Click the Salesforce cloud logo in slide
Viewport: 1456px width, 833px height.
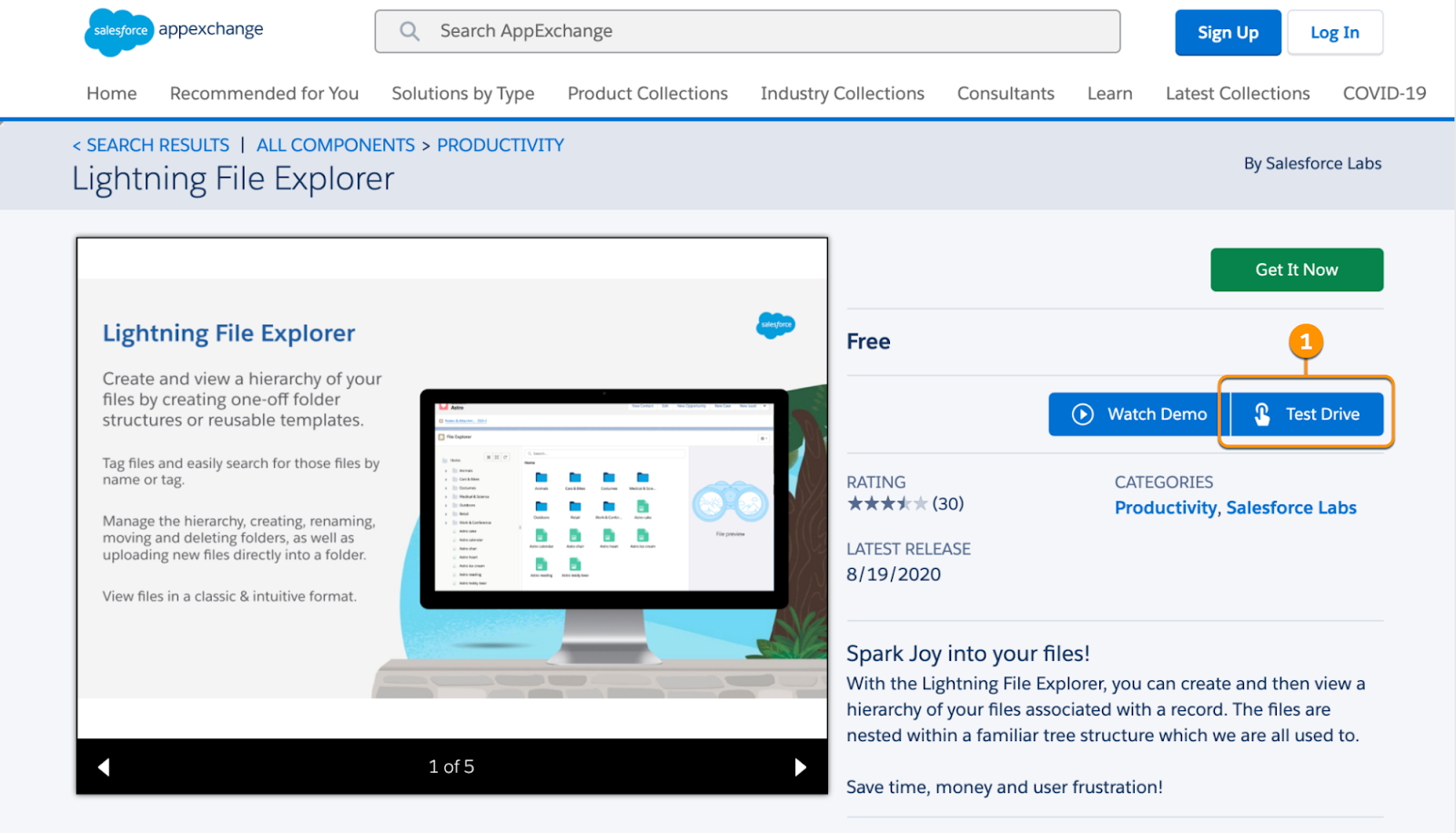[x=776, y=325]
